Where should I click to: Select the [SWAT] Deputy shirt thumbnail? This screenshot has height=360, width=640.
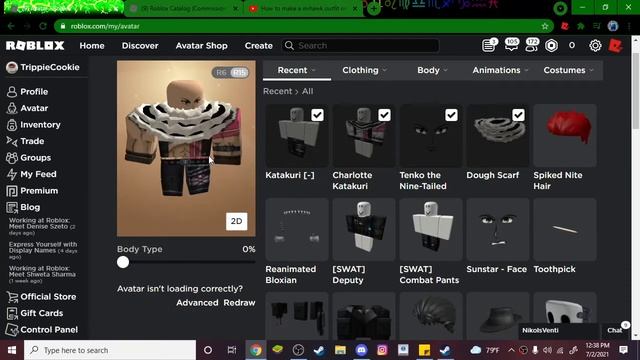point(364,229)
